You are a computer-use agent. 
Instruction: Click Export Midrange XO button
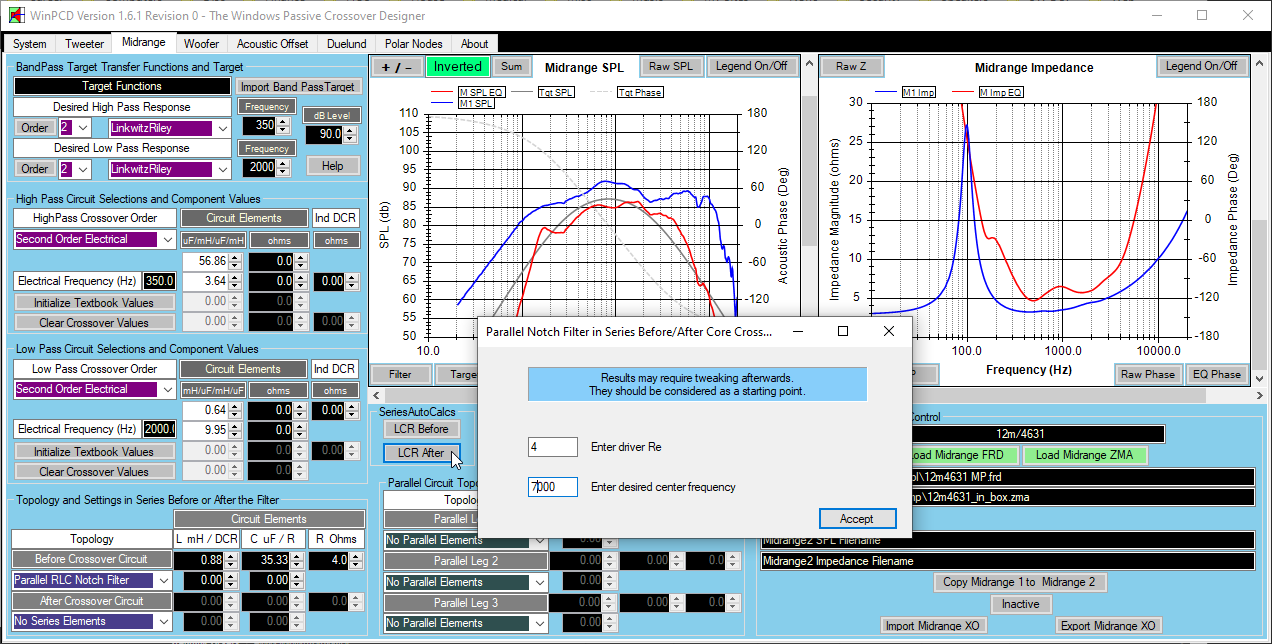tap(1108, 626)
